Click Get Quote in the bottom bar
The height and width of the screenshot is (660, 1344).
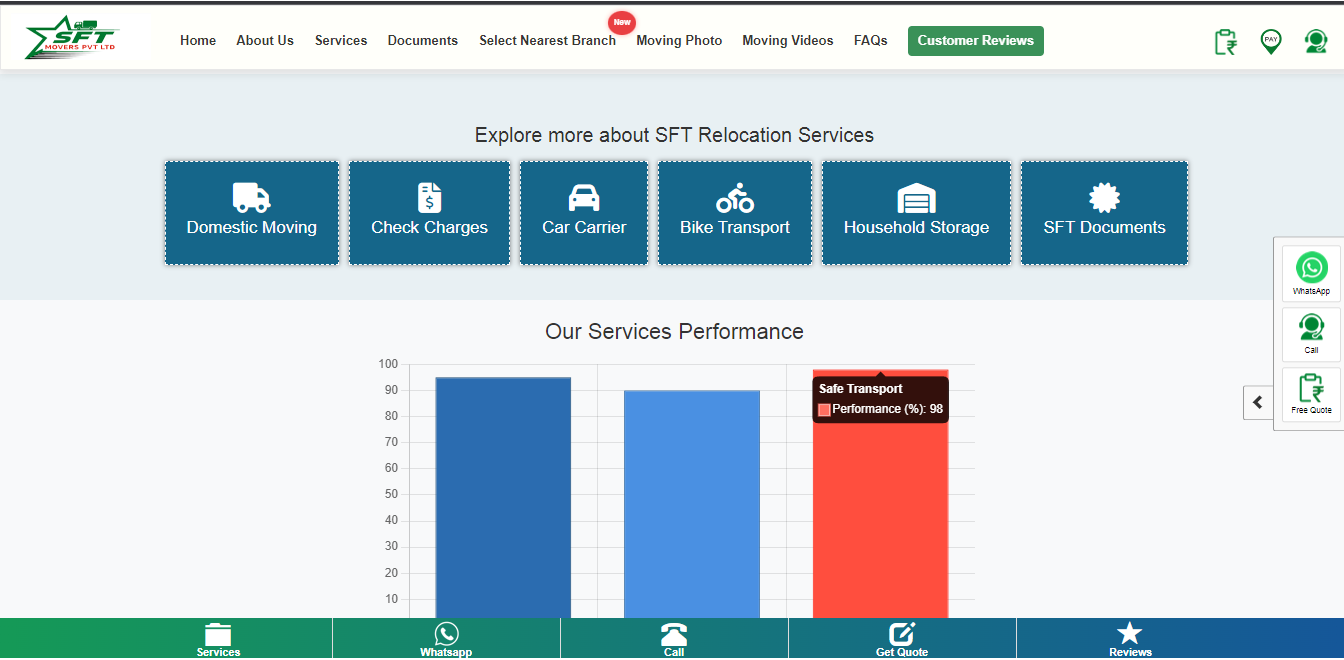(x=902, y=638)
